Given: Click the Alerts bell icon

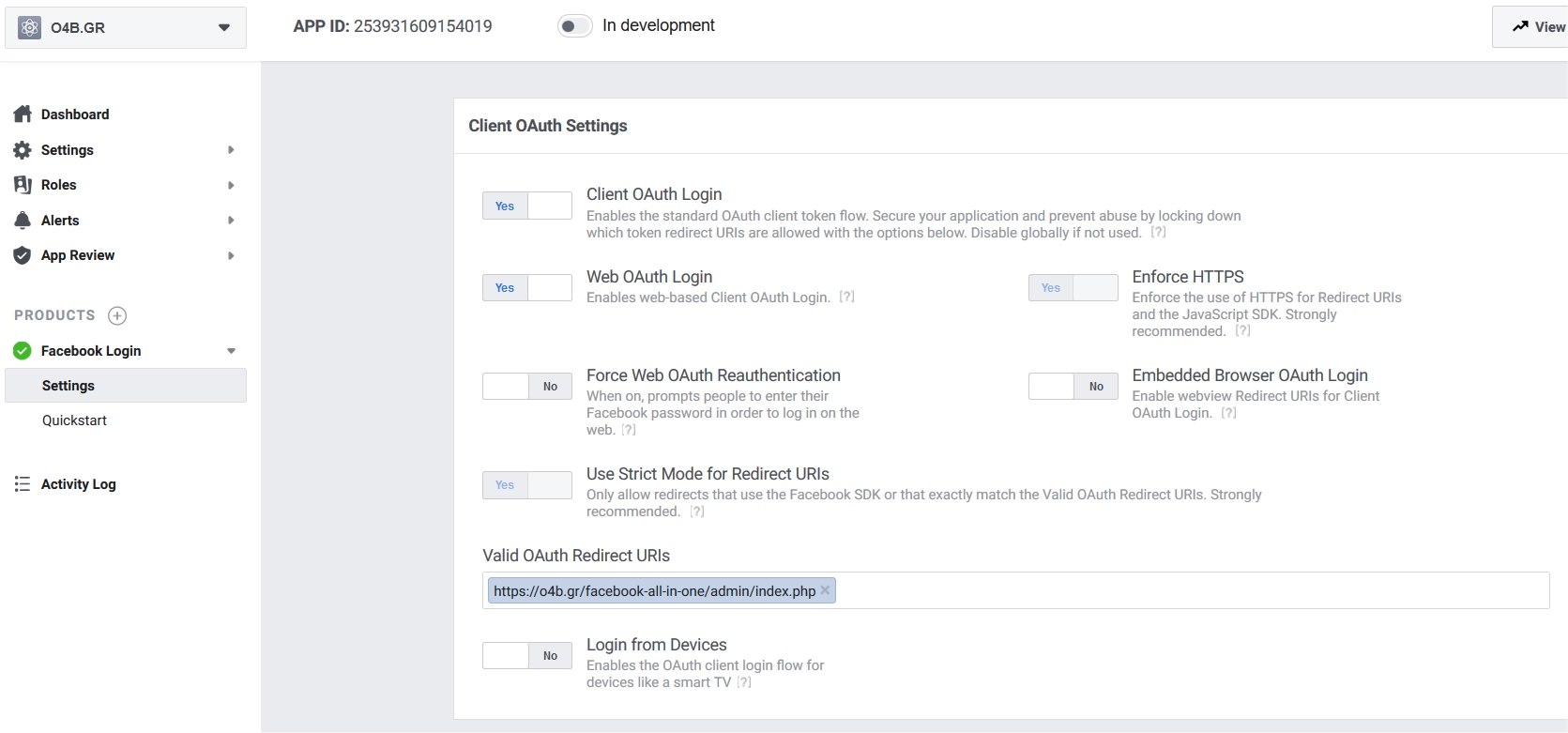Looking at the screenshot, I should (x=23, y=221).
